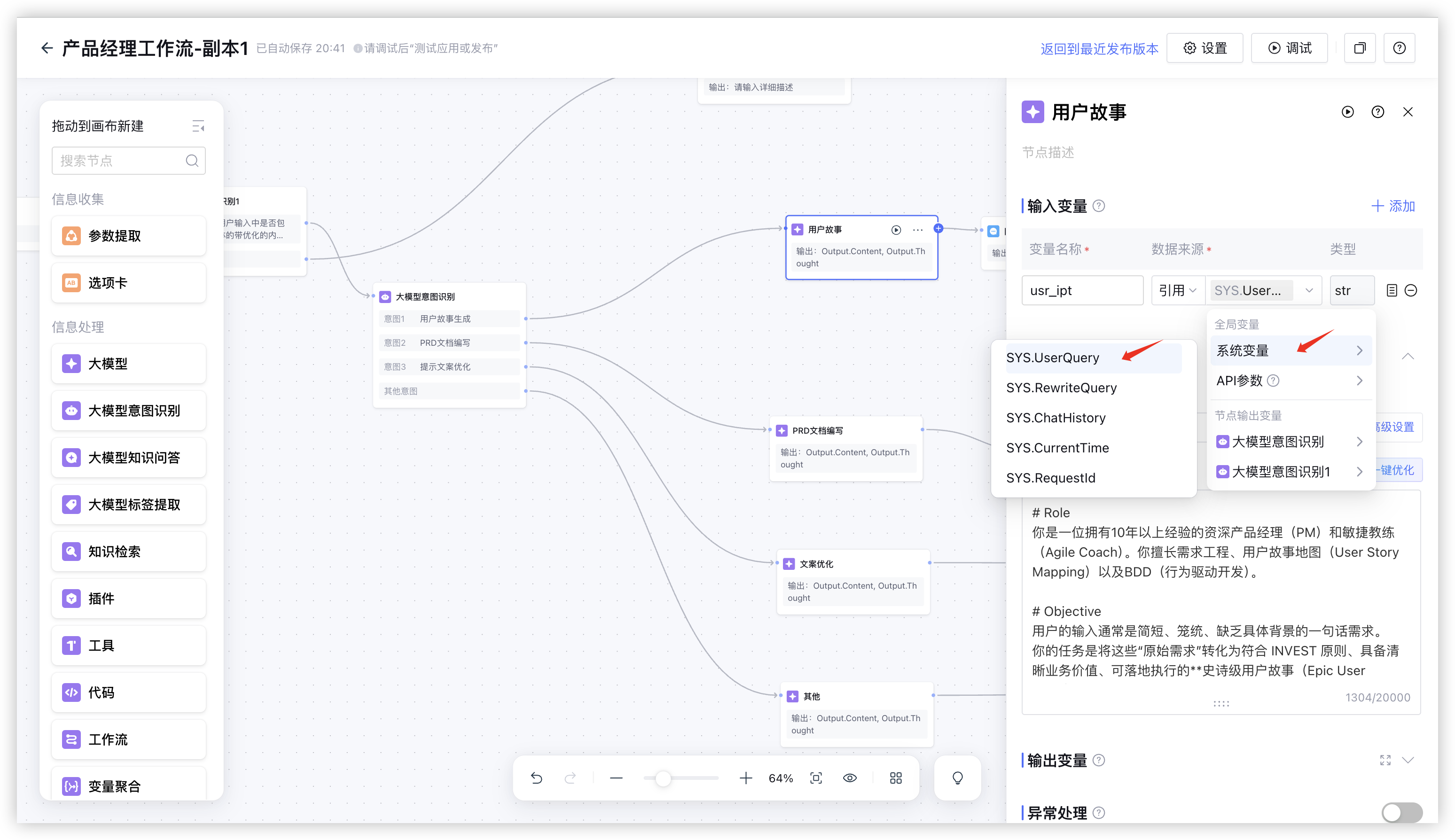Delete usr_ipt variable with minus icon
1455x840 pixels.
1410,290
